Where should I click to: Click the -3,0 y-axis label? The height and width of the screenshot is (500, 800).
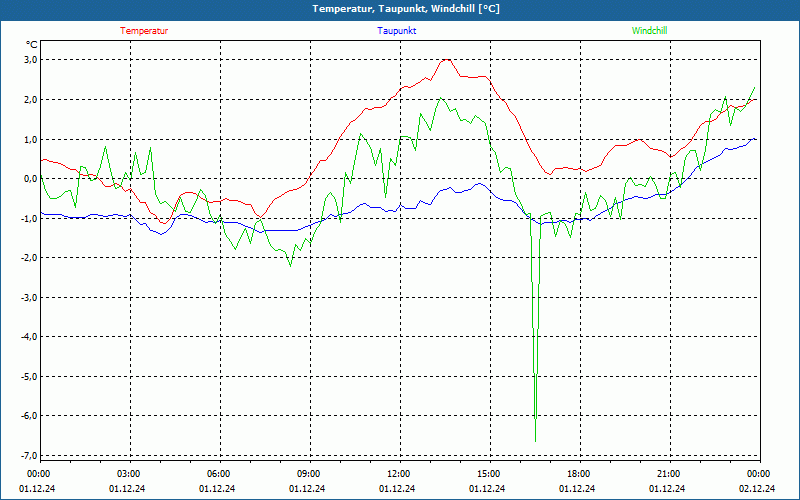coord(30,297)
